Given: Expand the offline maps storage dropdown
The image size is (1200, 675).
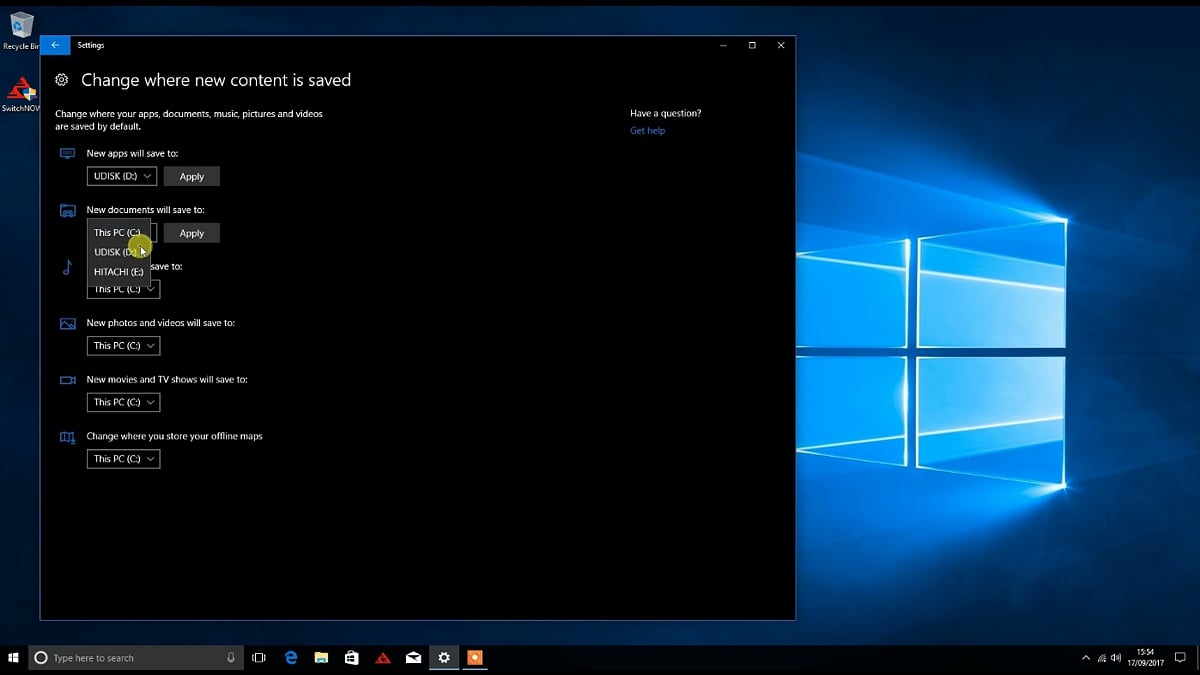Looking at the screenshot, I should [123, 458].
